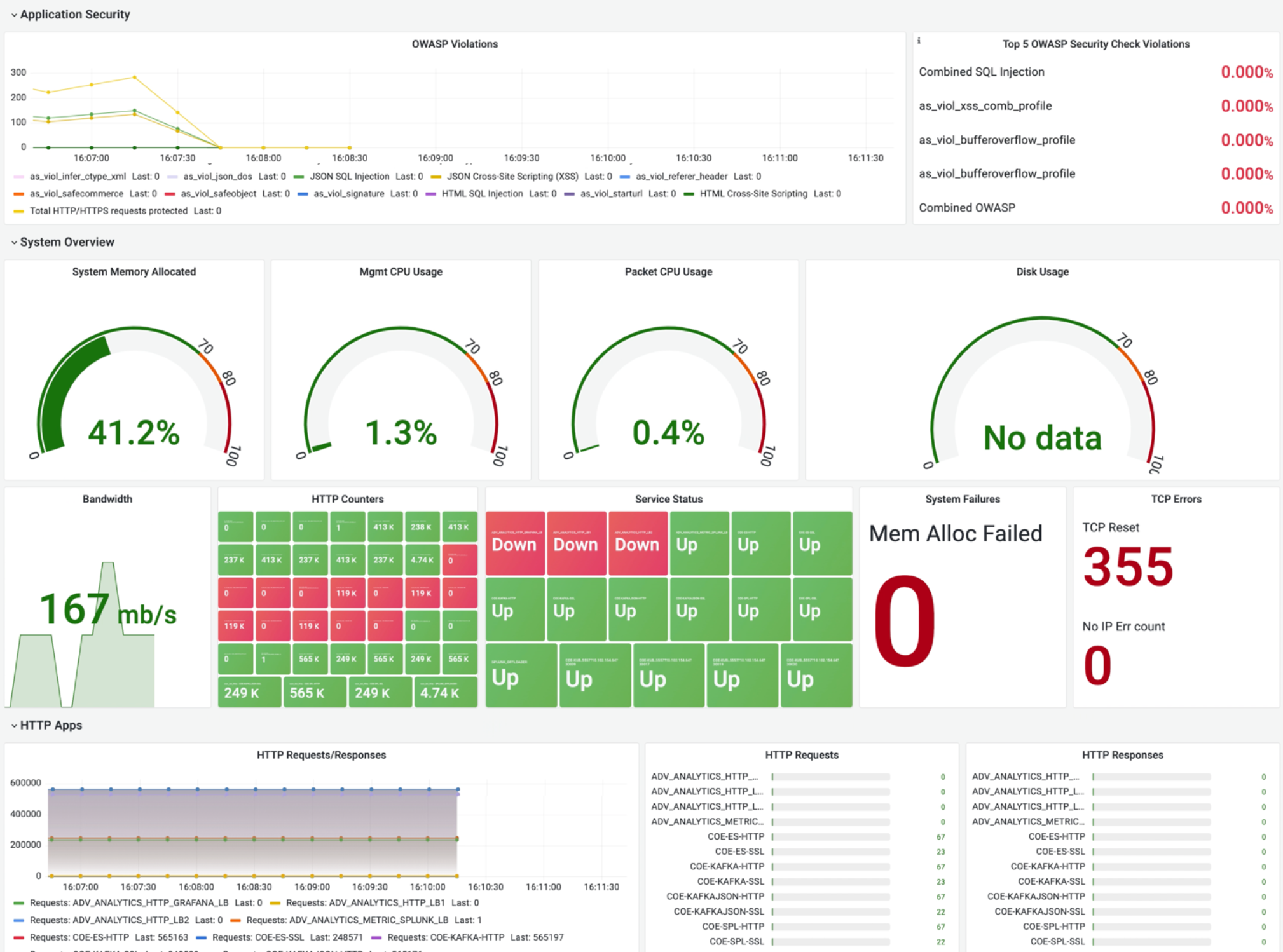Click the ADV_ANALYTICS_HTTP_GRAFANA_LB Down status tile
Screen dimensions: 1283x952
point(515,543)
